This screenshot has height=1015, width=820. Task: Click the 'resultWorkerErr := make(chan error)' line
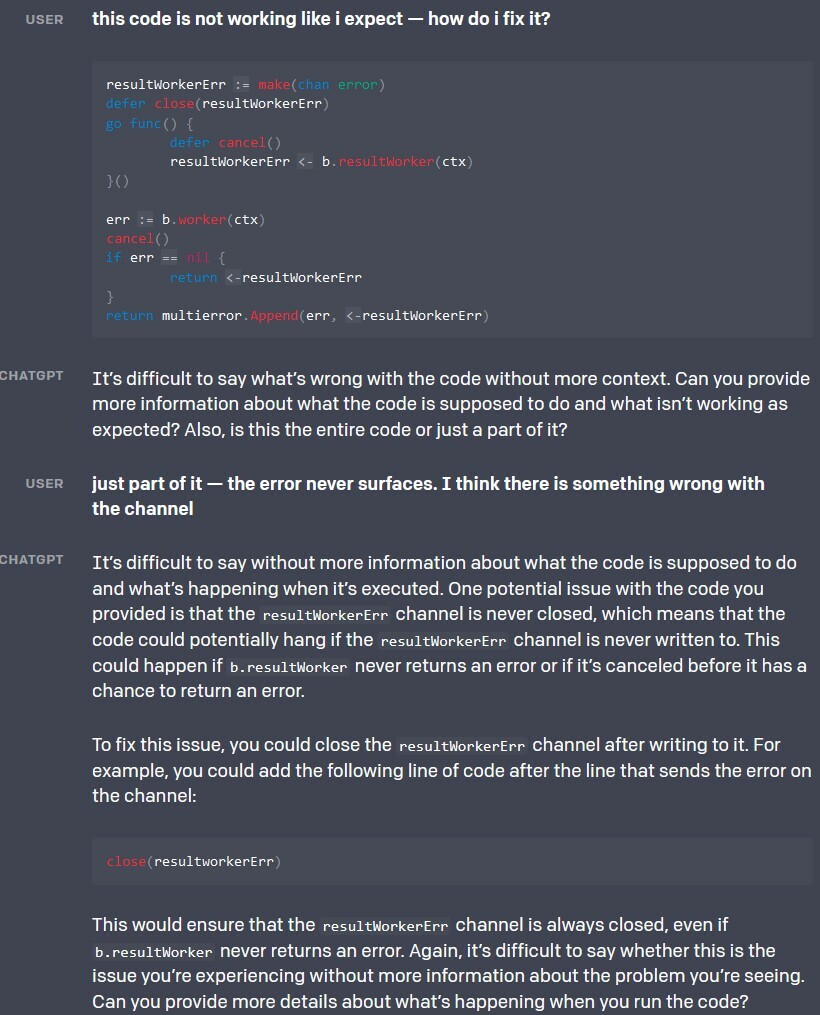[245, 85]
